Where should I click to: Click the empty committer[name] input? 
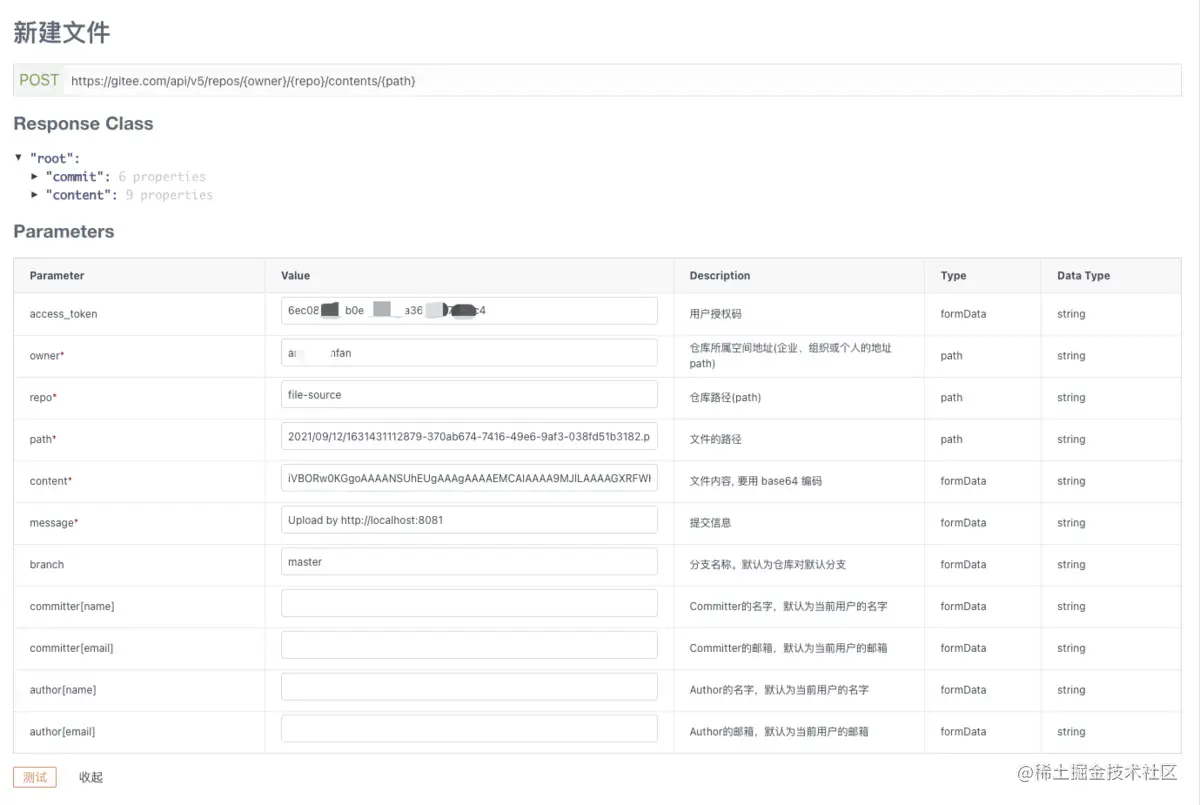point(468,603)
